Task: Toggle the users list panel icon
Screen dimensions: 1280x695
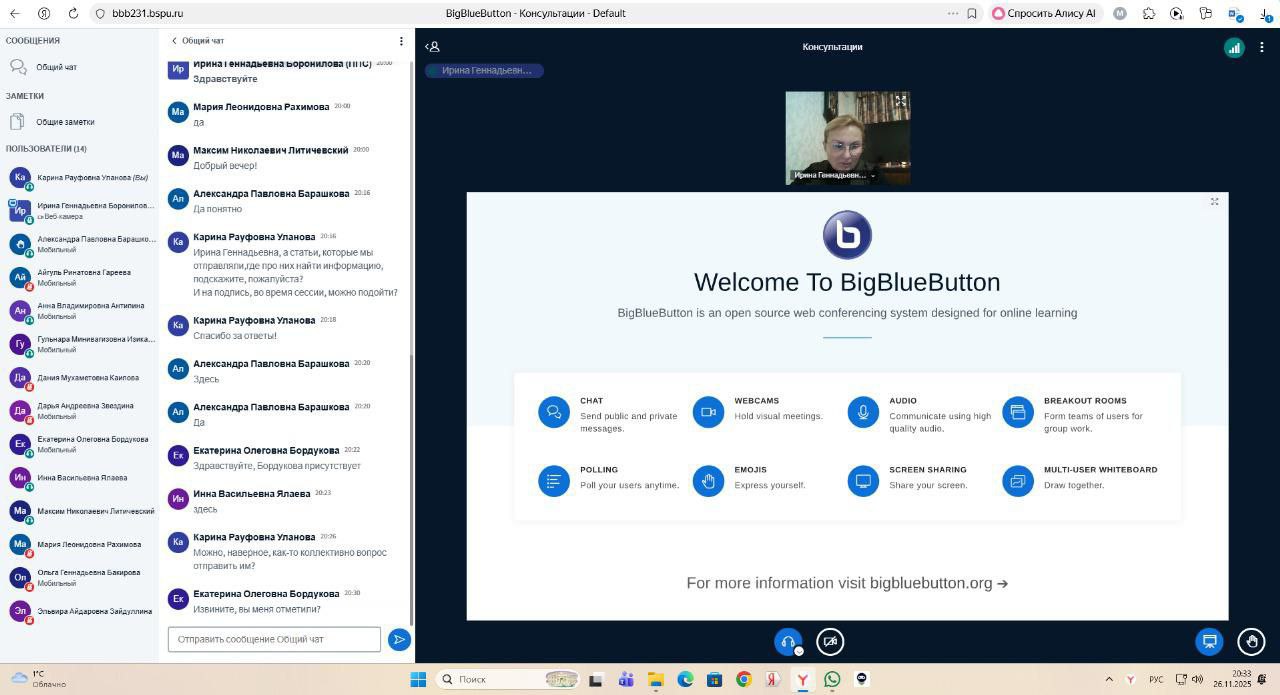Action: [432, 47]
